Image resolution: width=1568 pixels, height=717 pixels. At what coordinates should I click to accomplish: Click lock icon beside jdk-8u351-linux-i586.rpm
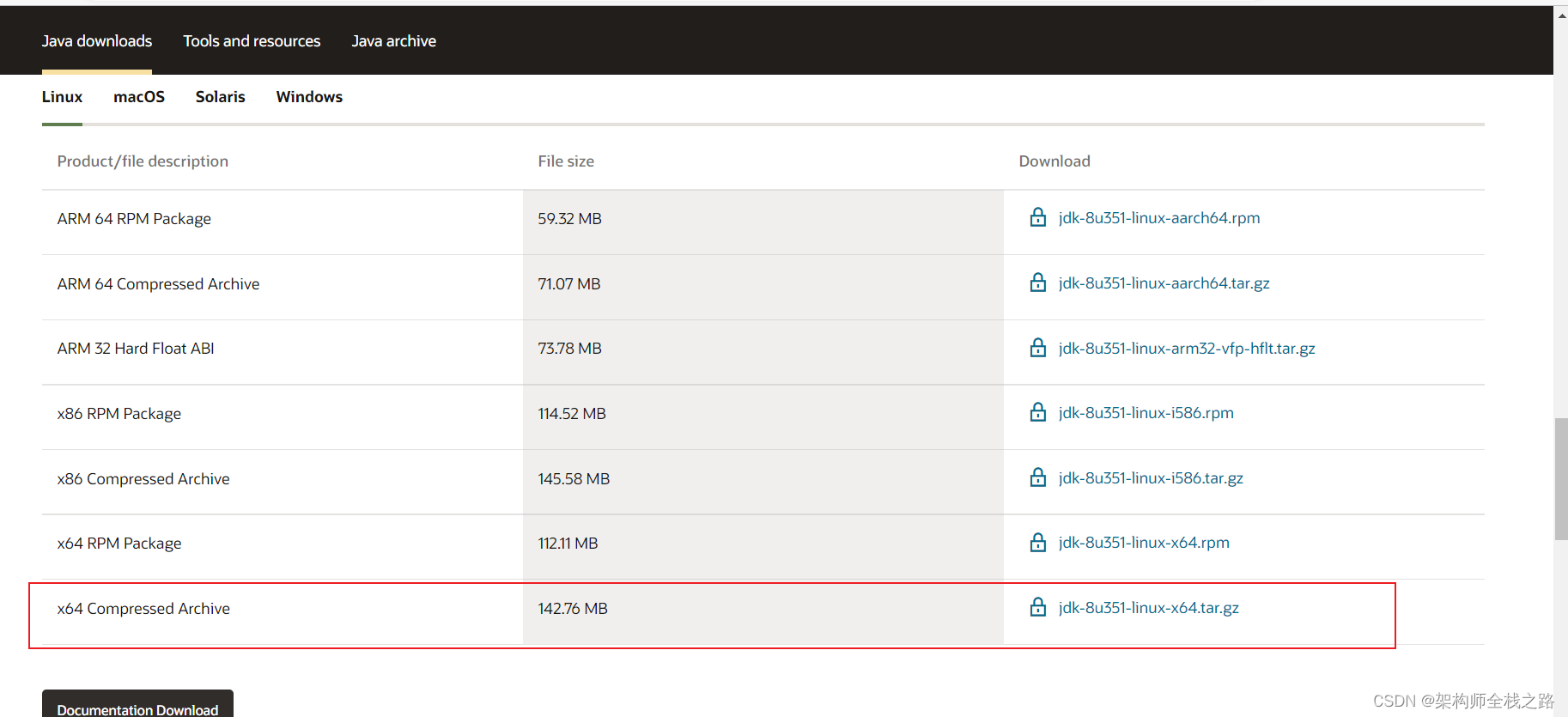pyautogui.click(x=1037, y=412)
